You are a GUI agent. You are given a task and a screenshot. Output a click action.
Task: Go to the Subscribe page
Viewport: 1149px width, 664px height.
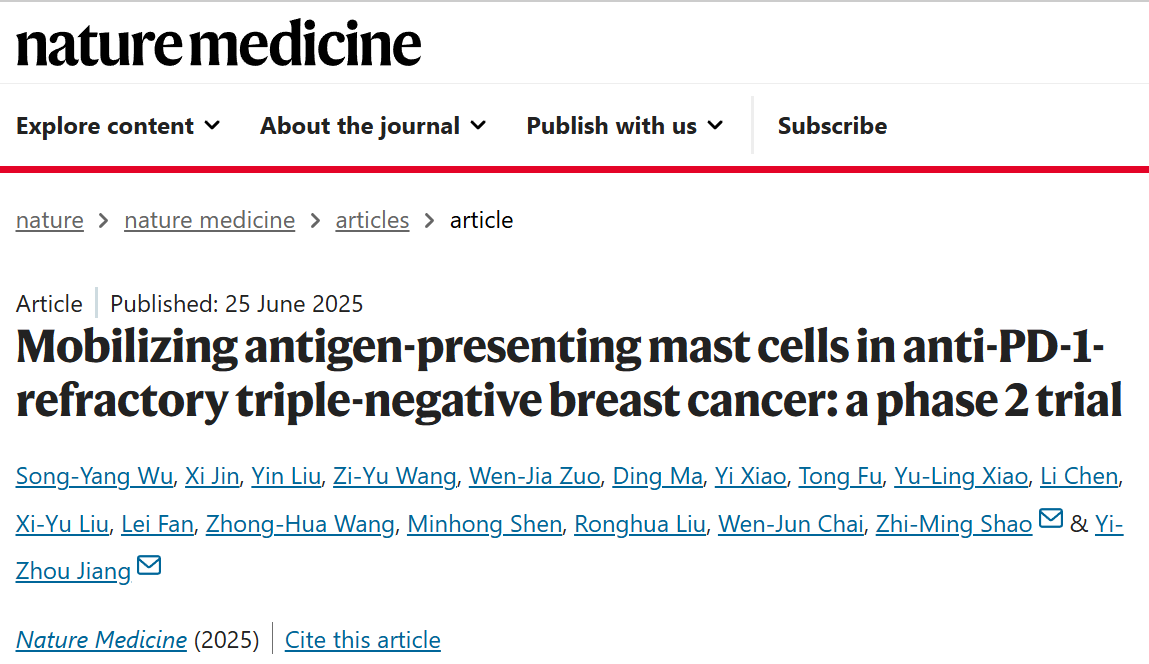click(x=832, y=126)
